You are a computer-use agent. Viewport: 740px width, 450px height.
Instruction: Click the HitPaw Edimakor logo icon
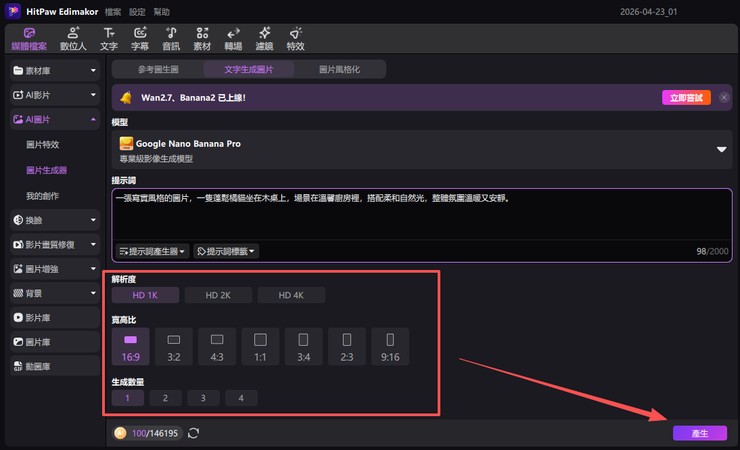tap(13, 11)
